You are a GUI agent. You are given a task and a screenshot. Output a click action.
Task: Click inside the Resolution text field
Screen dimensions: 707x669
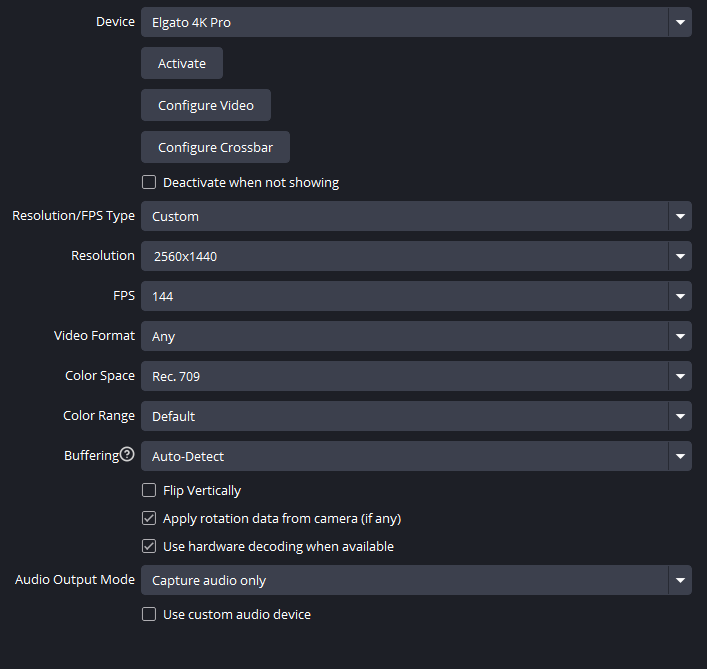click(x=400, y=256)
